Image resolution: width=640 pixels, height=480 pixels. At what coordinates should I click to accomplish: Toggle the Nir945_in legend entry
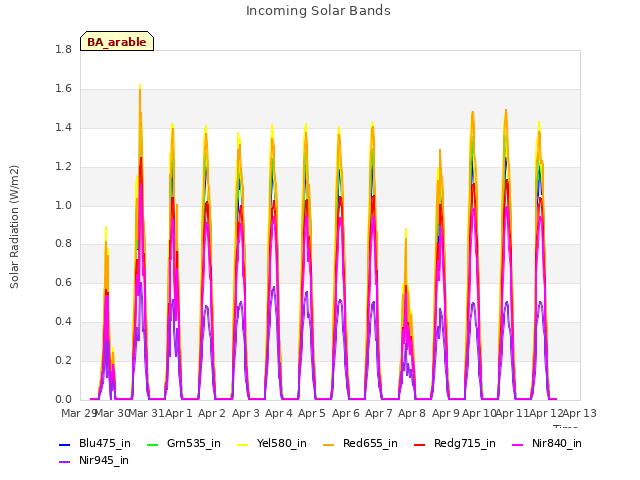94,460
